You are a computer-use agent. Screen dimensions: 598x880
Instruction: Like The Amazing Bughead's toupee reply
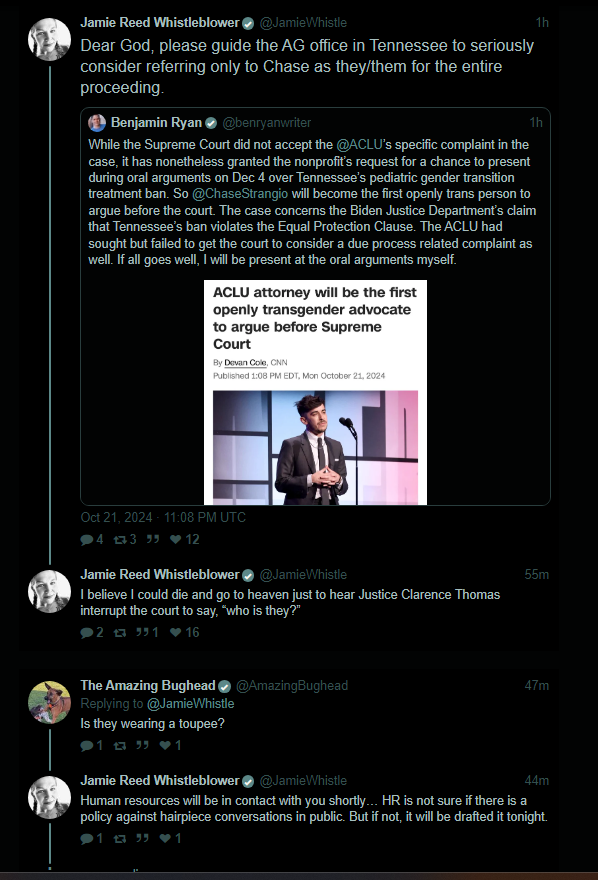pos(165,746)
